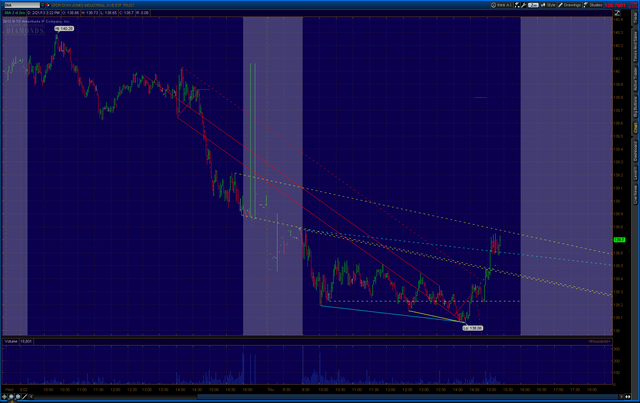Open chart settings wrench icon
Image resolution: width=640 pixels, height=403 pixels.
tap(523, 5)
